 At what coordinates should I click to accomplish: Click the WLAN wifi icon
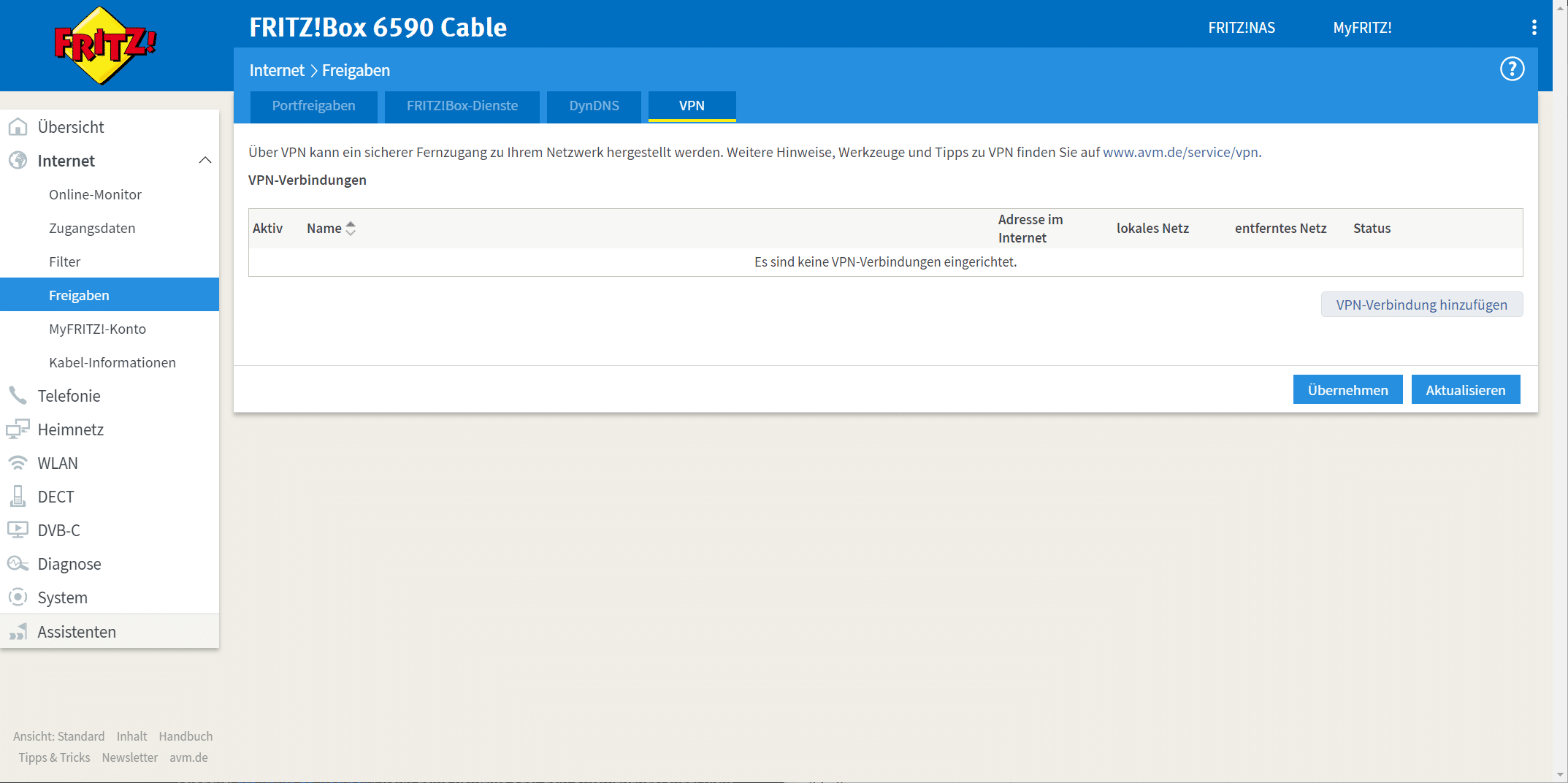(18, 463)
